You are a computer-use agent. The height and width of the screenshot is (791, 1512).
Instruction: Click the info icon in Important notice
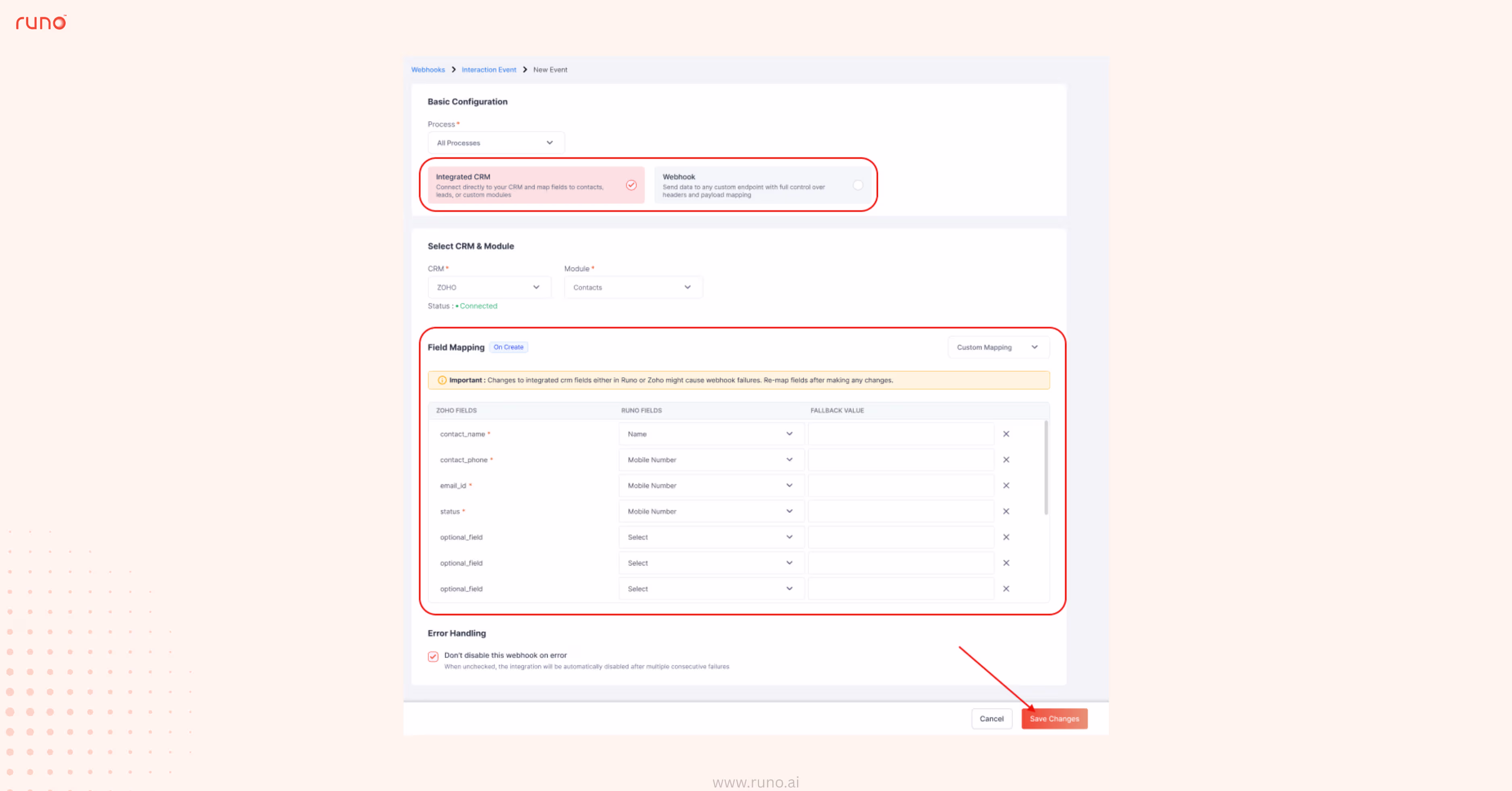click(x=442, y=380)
